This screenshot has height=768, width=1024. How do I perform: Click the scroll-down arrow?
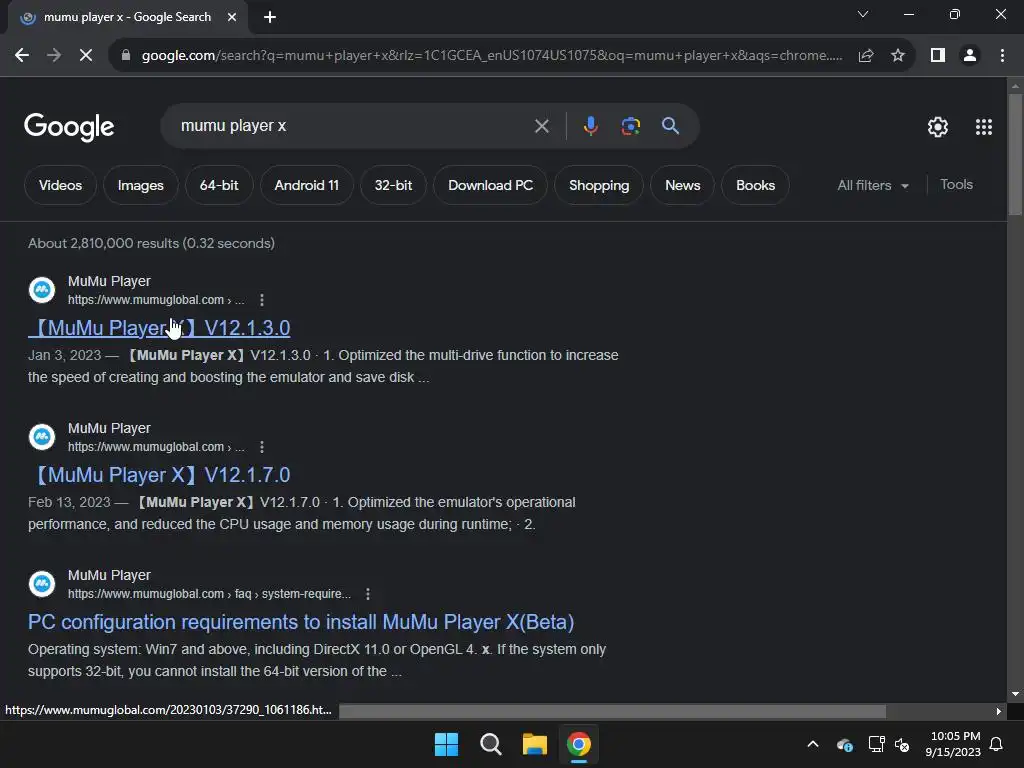pos(1015,694)
